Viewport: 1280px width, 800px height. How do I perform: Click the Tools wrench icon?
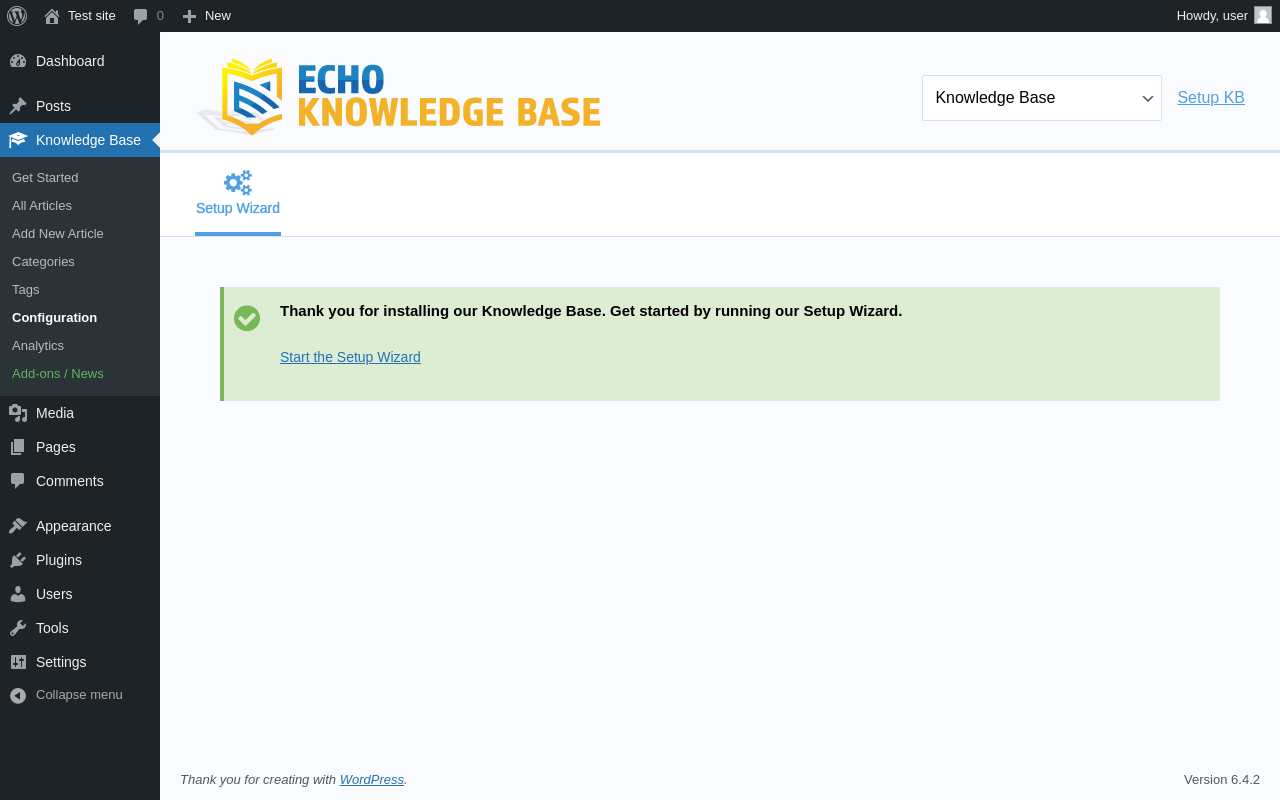click(18, 628)
